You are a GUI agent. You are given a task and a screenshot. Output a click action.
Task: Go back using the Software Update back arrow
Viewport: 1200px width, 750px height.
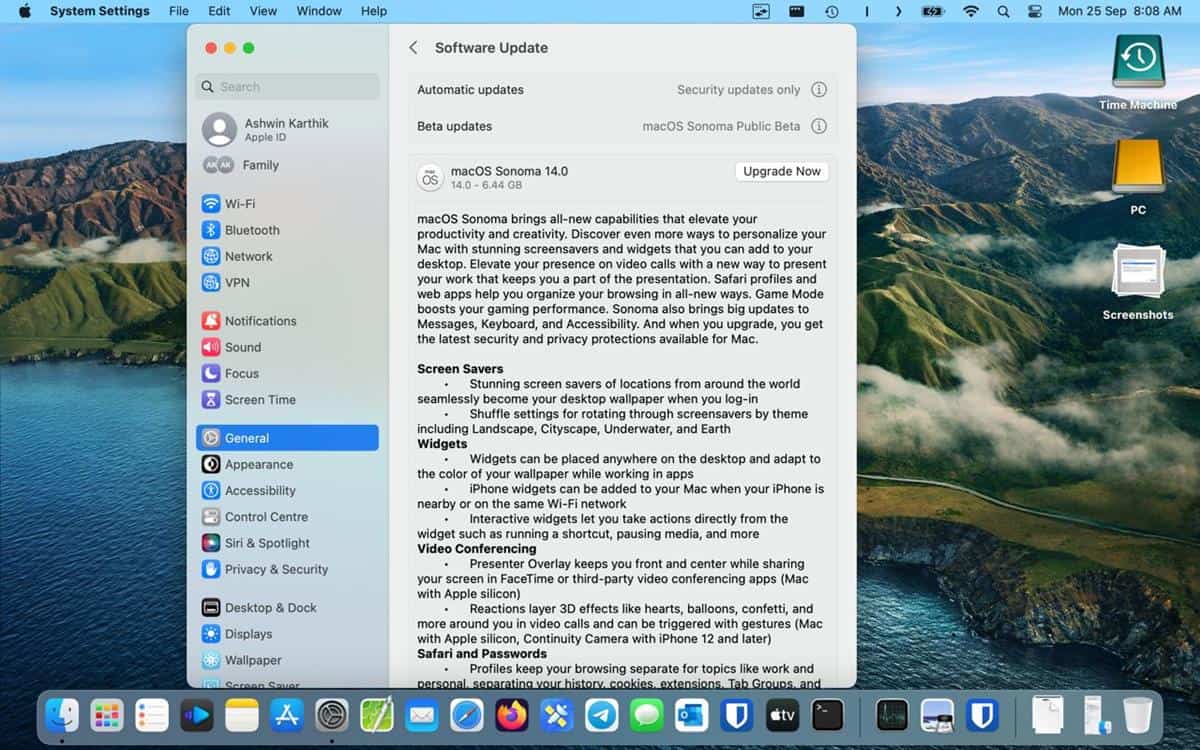[413, 47]
